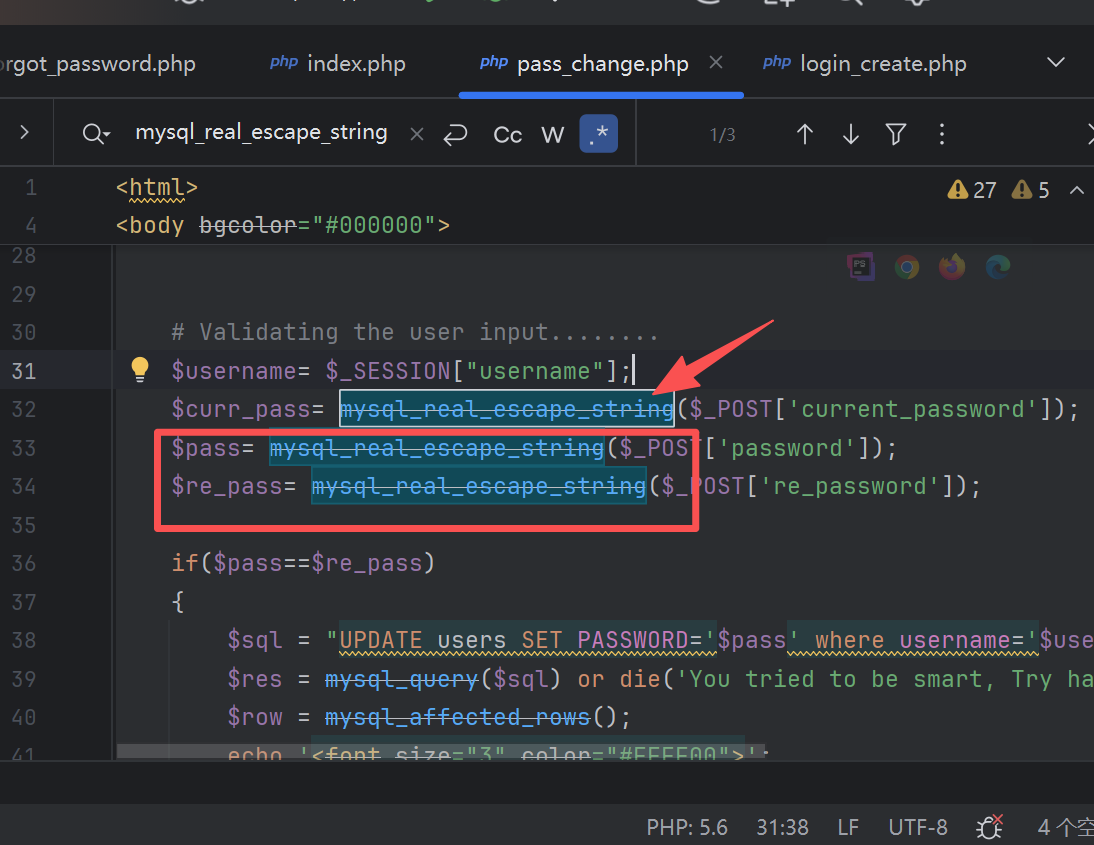Click the bgcolor attribute in body tag

pyautogui.click(x=248, y=225)
